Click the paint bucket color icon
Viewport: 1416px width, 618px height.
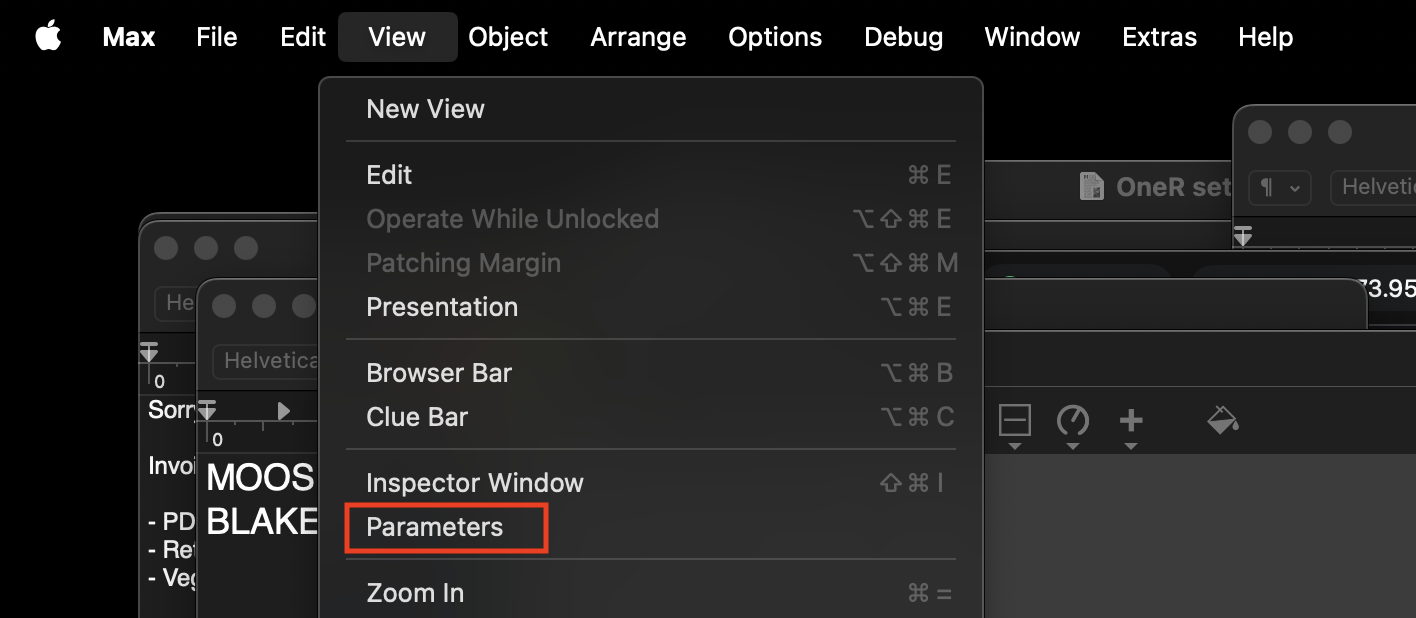click(x=1223, y=420)
